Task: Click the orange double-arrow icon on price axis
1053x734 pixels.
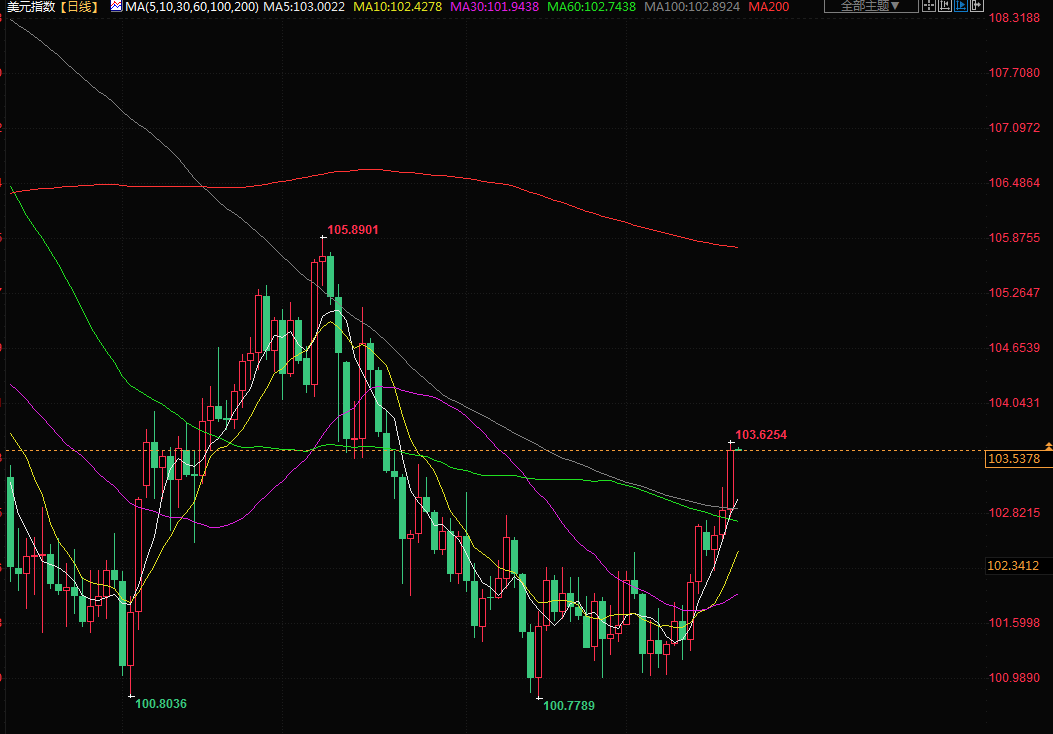Action: [x=1047, y=443]
